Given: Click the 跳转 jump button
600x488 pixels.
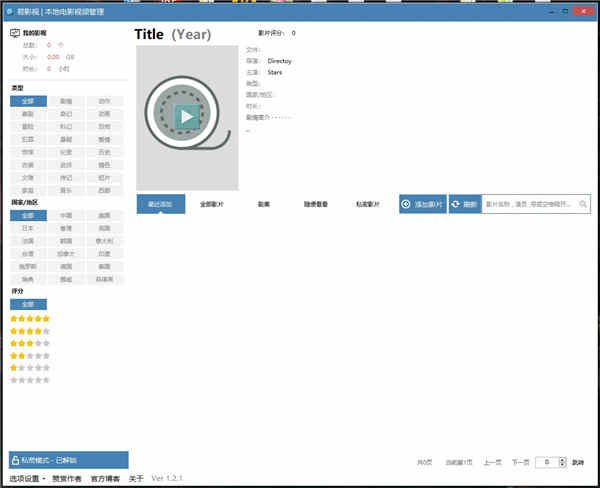Looking at the screenshot, I should point(578,462).
